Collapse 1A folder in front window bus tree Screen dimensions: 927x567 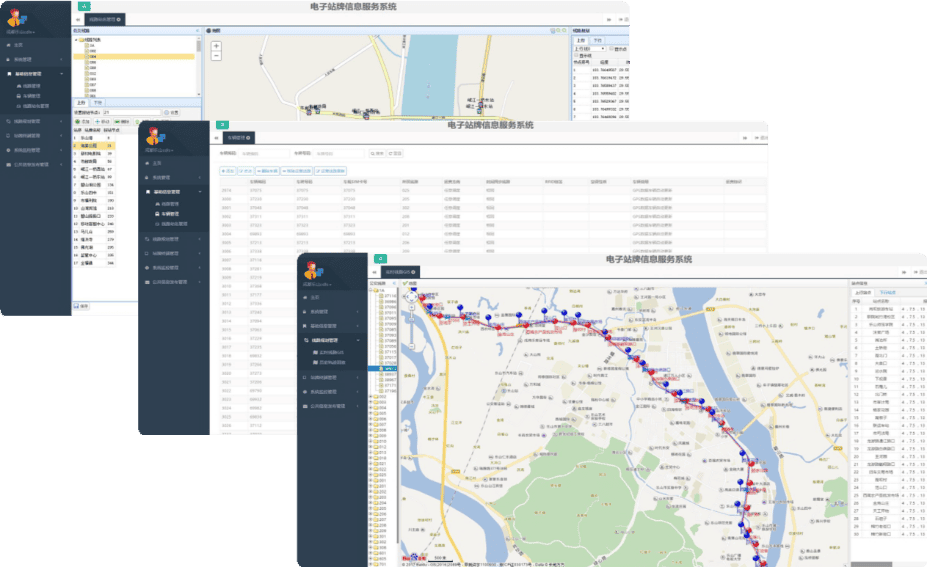click(371, 290)
